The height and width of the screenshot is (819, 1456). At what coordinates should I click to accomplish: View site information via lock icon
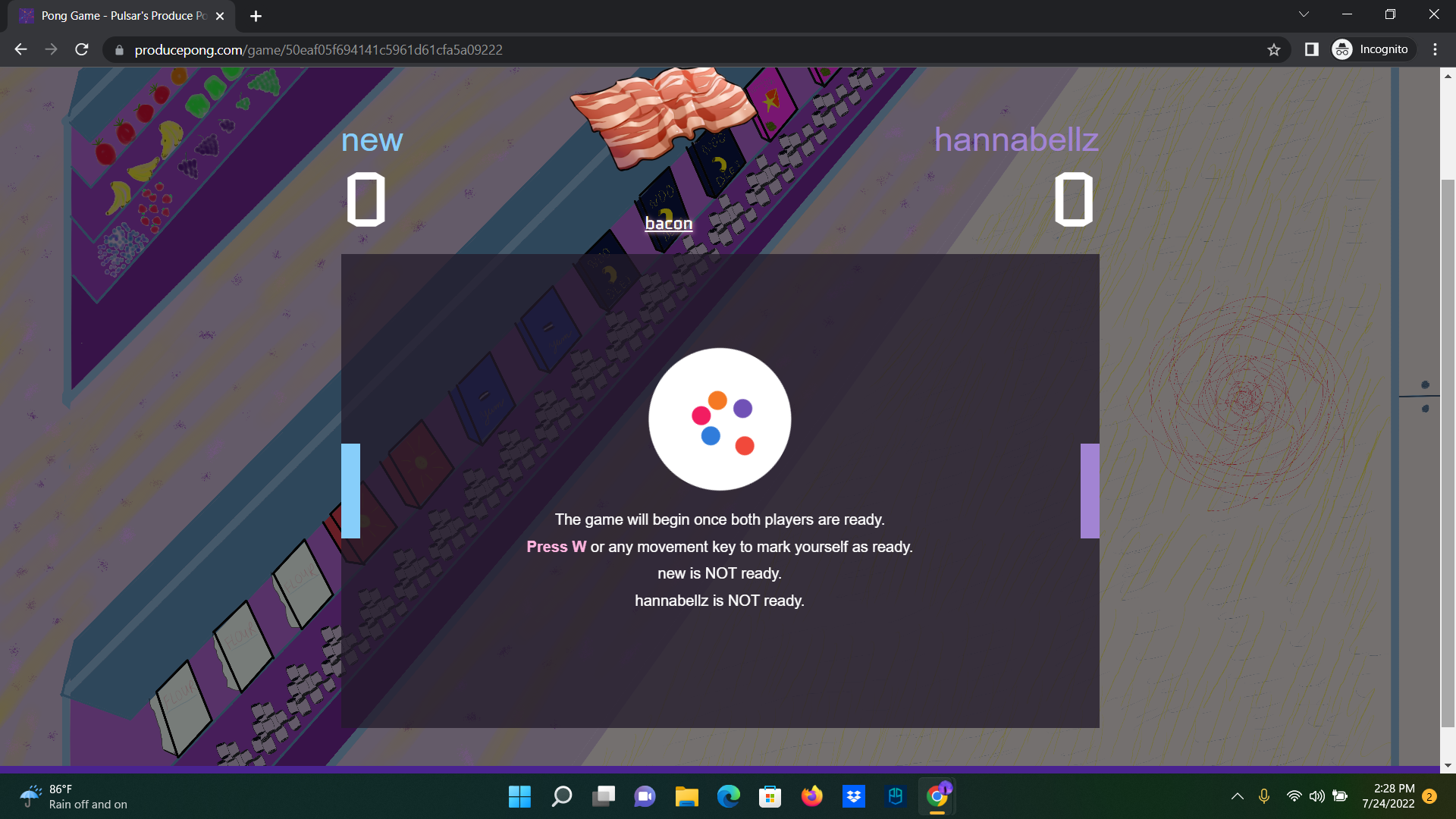(x=119, y=50)
